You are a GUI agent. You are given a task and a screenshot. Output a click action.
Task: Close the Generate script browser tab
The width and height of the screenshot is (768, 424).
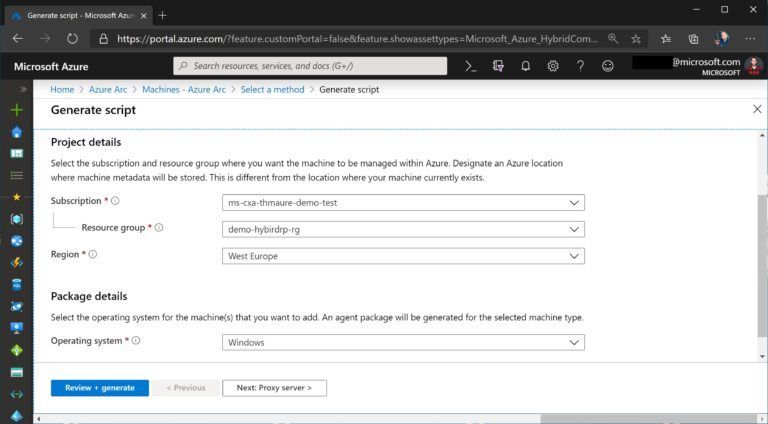click(144, 16)
